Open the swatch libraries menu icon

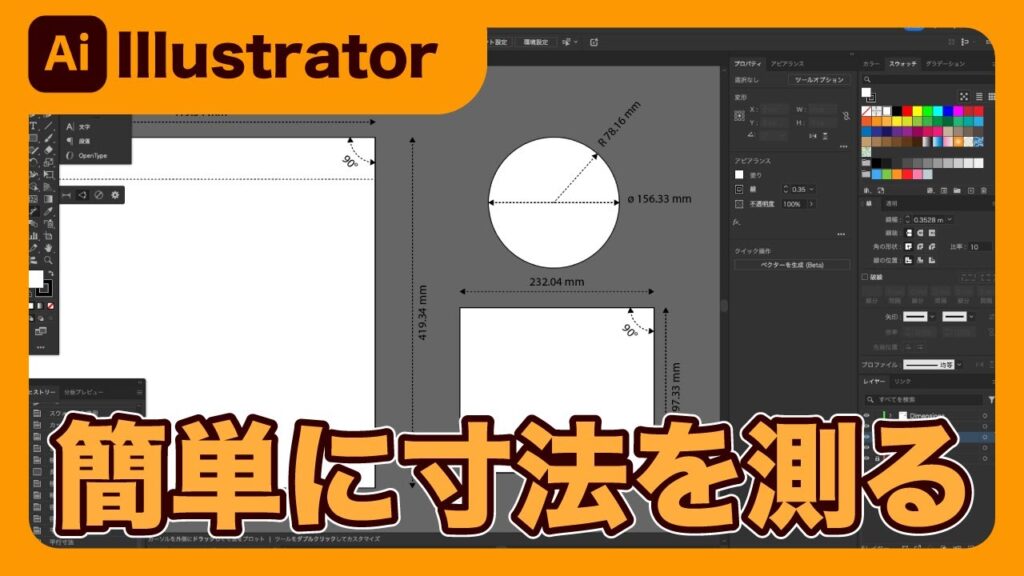(x=867, y=191)
